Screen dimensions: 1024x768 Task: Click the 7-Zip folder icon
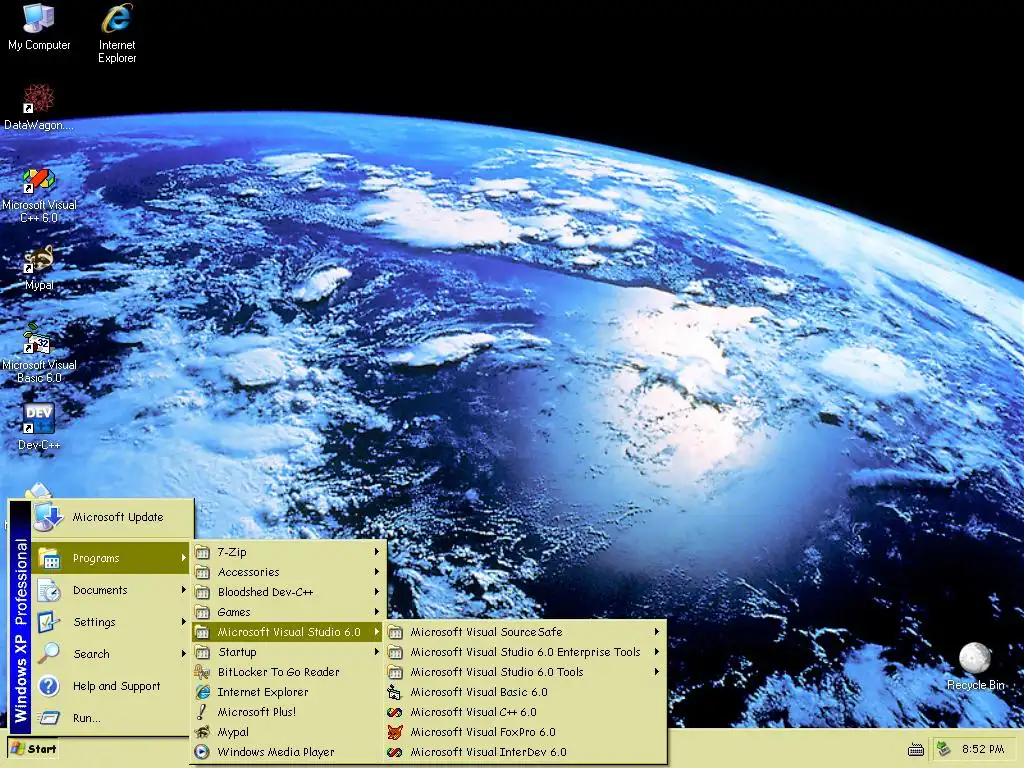click(202, 552)
